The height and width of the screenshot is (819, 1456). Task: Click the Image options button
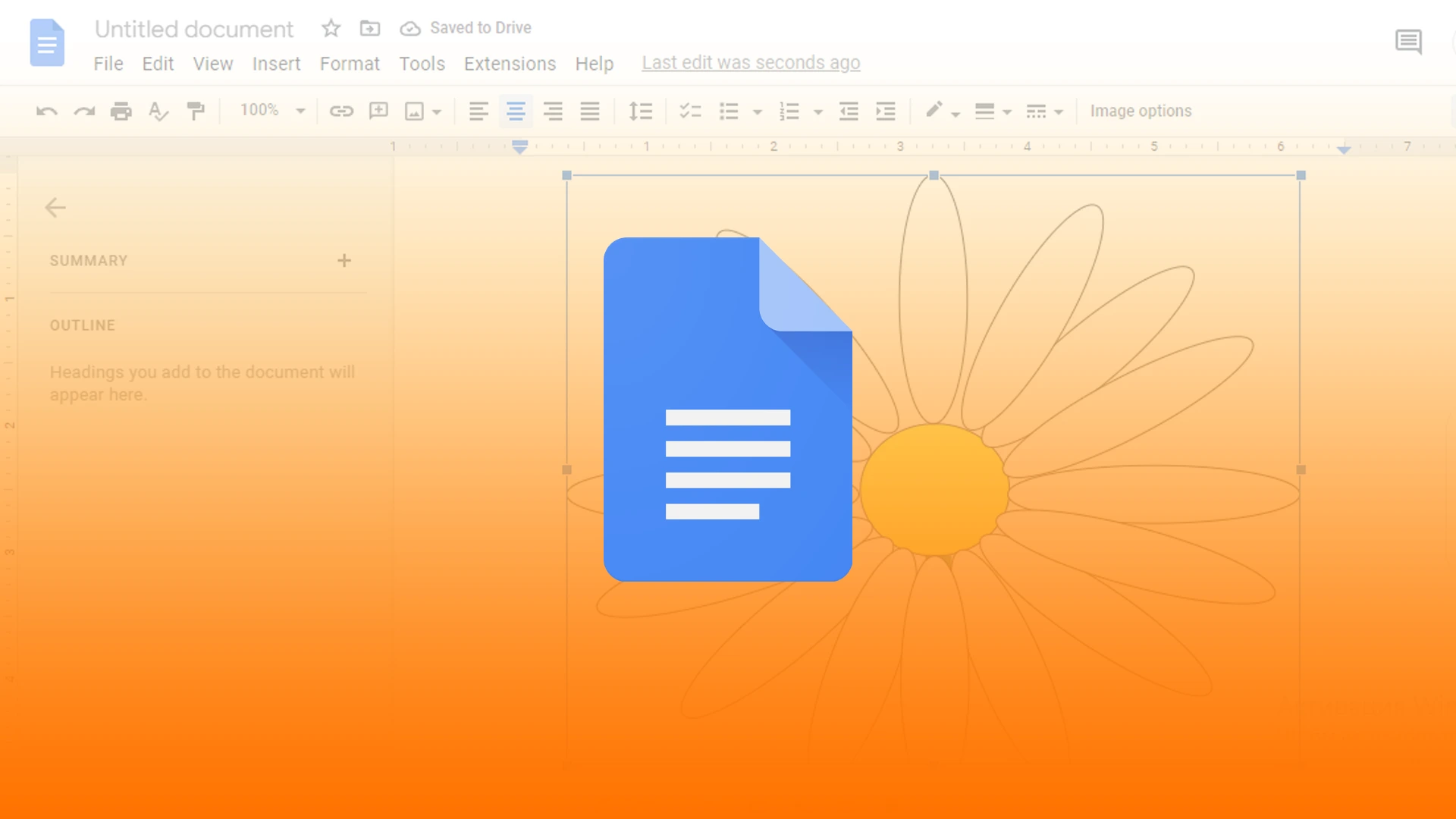[1141, 111]
